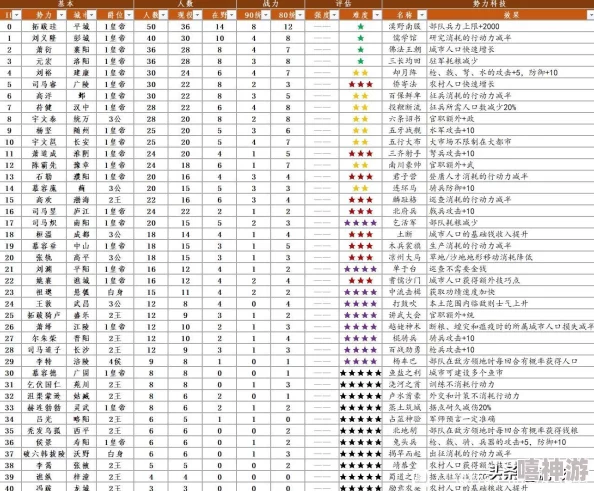Click the effect cell 训练不消耗行动力
594x491 pixels.
[511, 385]
